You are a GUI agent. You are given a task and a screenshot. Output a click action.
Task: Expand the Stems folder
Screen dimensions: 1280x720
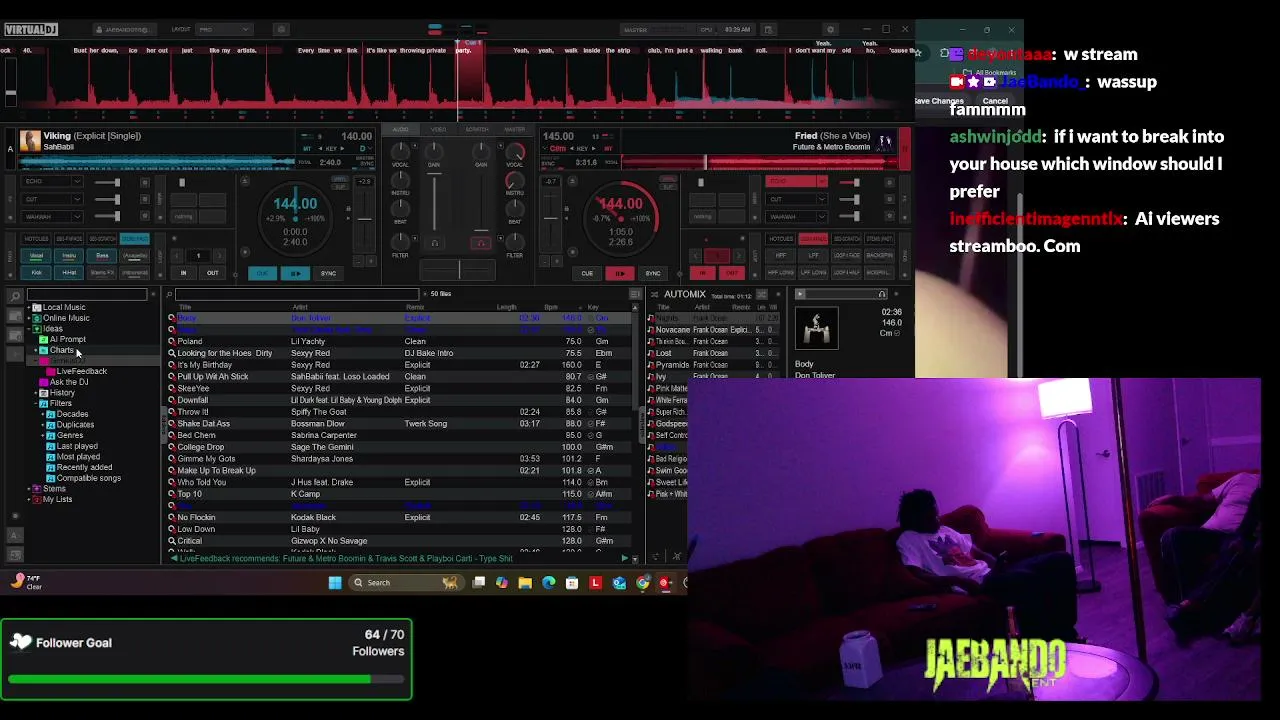tap(30, 489)
